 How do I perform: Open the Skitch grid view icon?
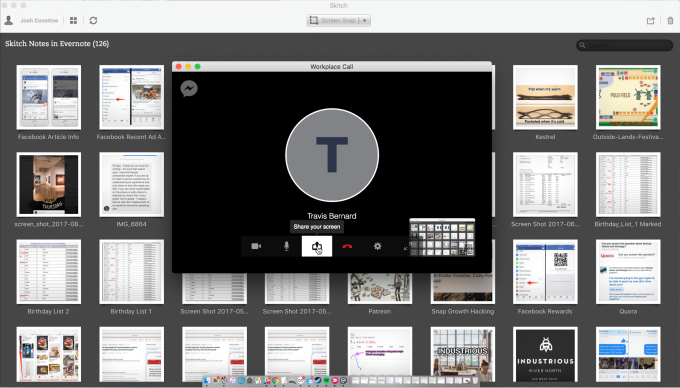[x=73, y=20]
